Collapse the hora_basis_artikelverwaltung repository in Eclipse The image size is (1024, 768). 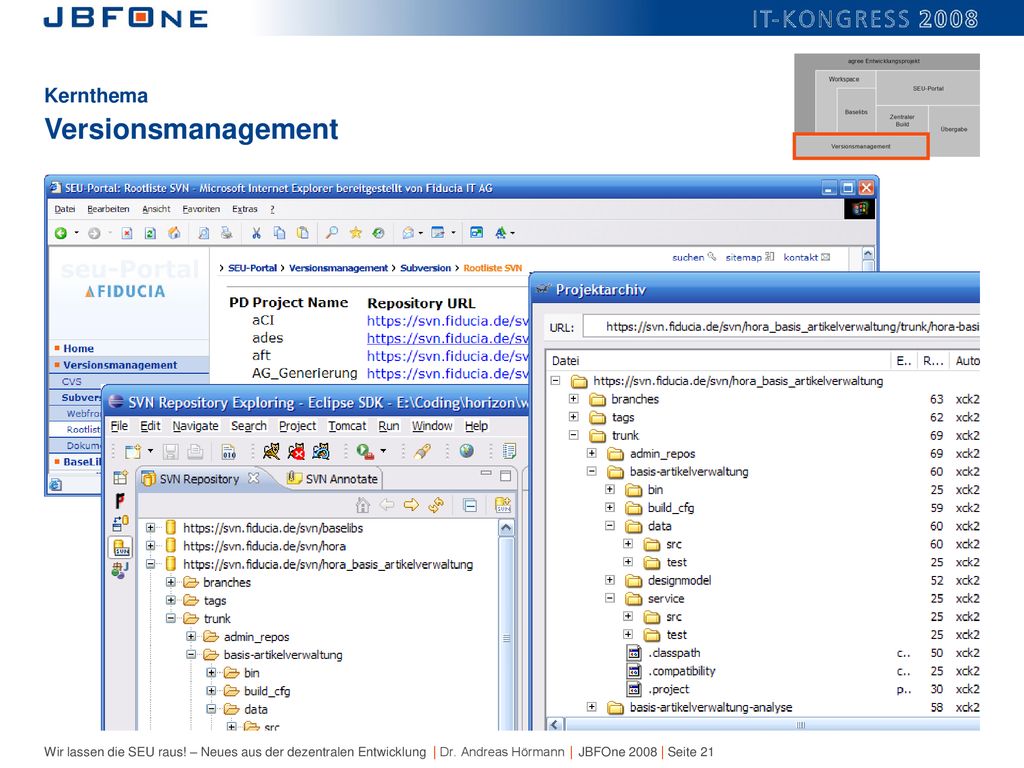(x=151, y=564)
